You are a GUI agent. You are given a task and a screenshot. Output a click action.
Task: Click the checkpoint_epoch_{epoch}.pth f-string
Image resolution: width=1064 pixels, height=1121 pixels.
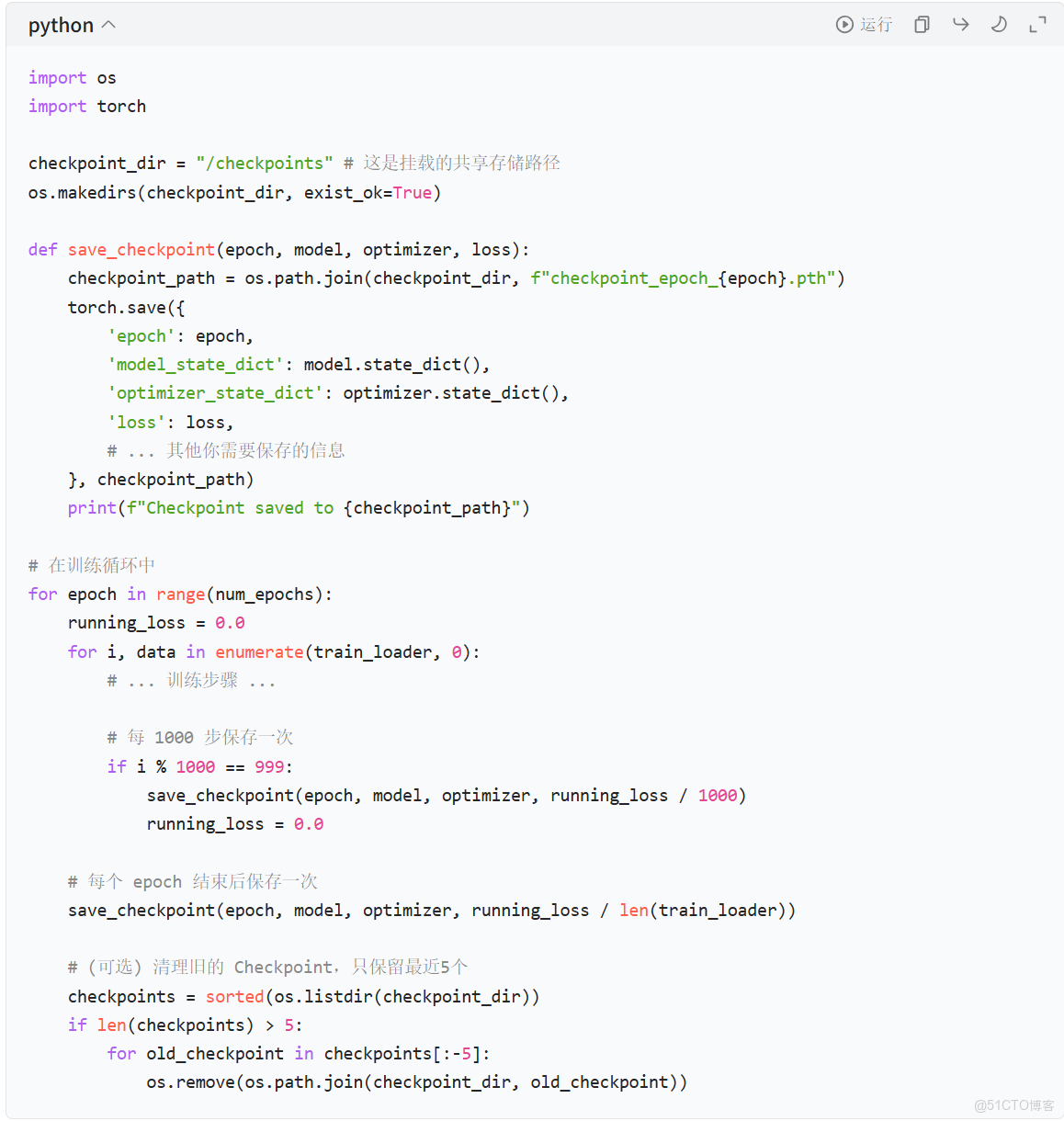point(683,278)
